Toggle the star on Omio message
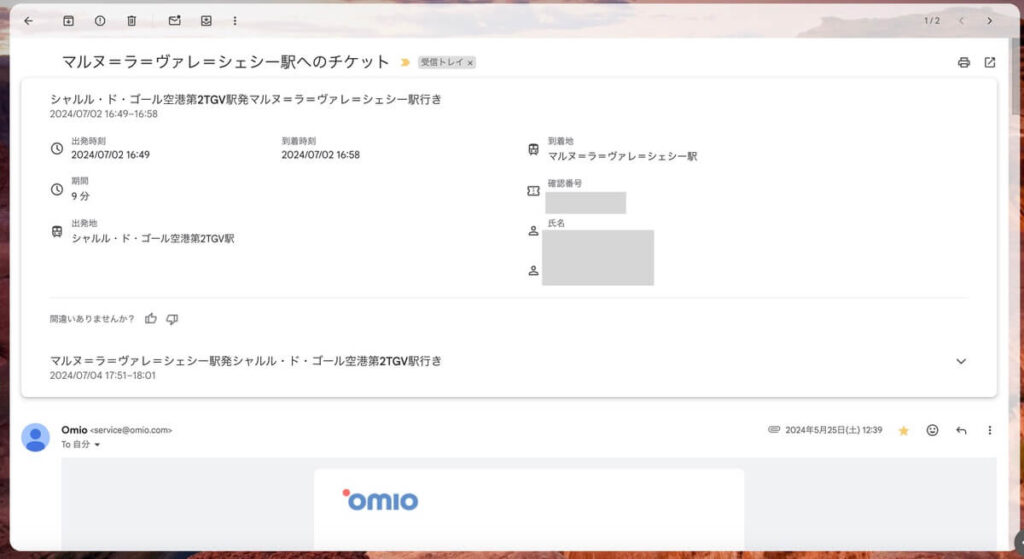1024x559 pixels. [x=904, y=430]
